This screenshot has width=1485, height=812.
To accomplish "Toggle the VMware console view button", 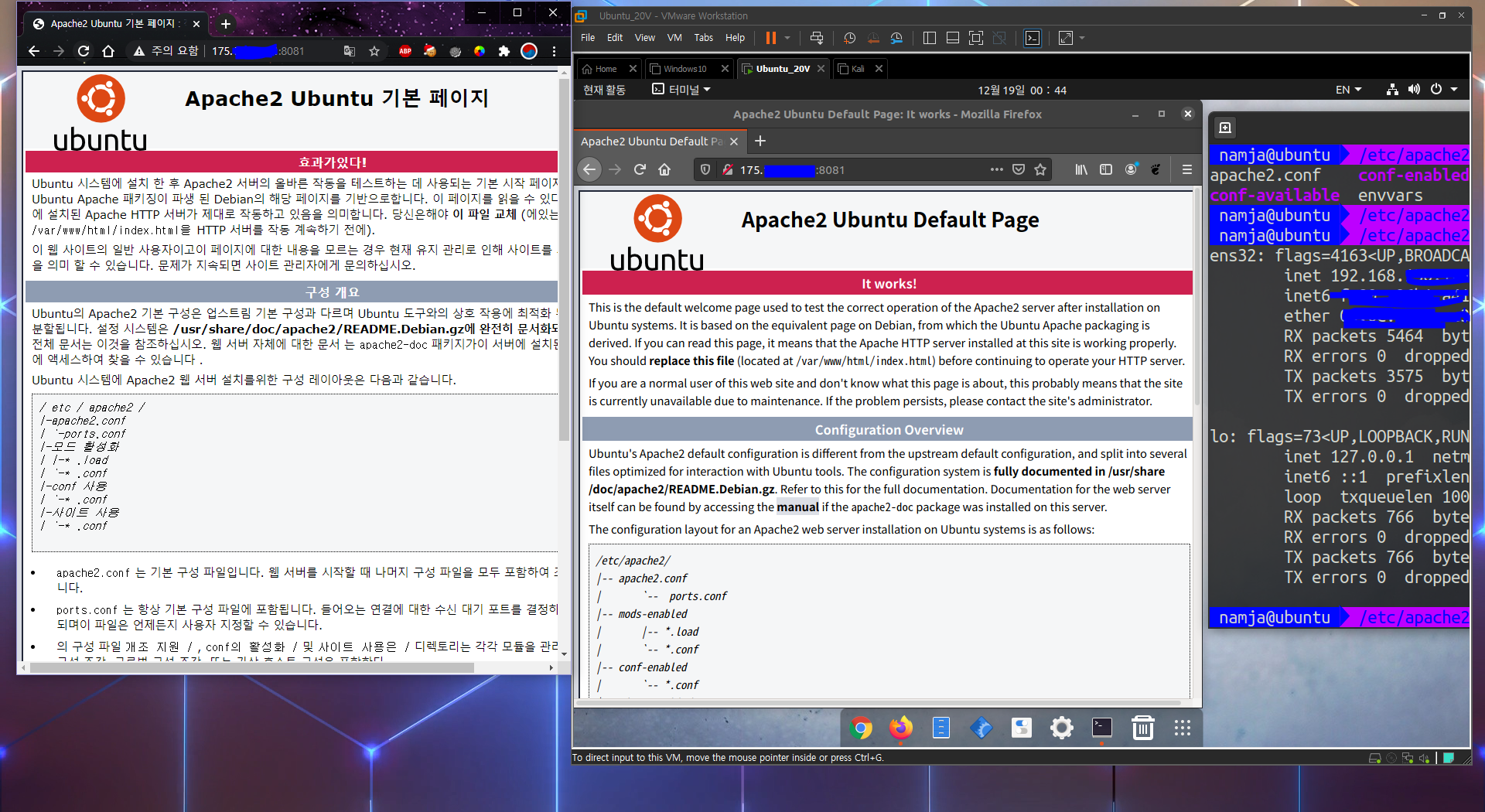I will pos(1033,38).
